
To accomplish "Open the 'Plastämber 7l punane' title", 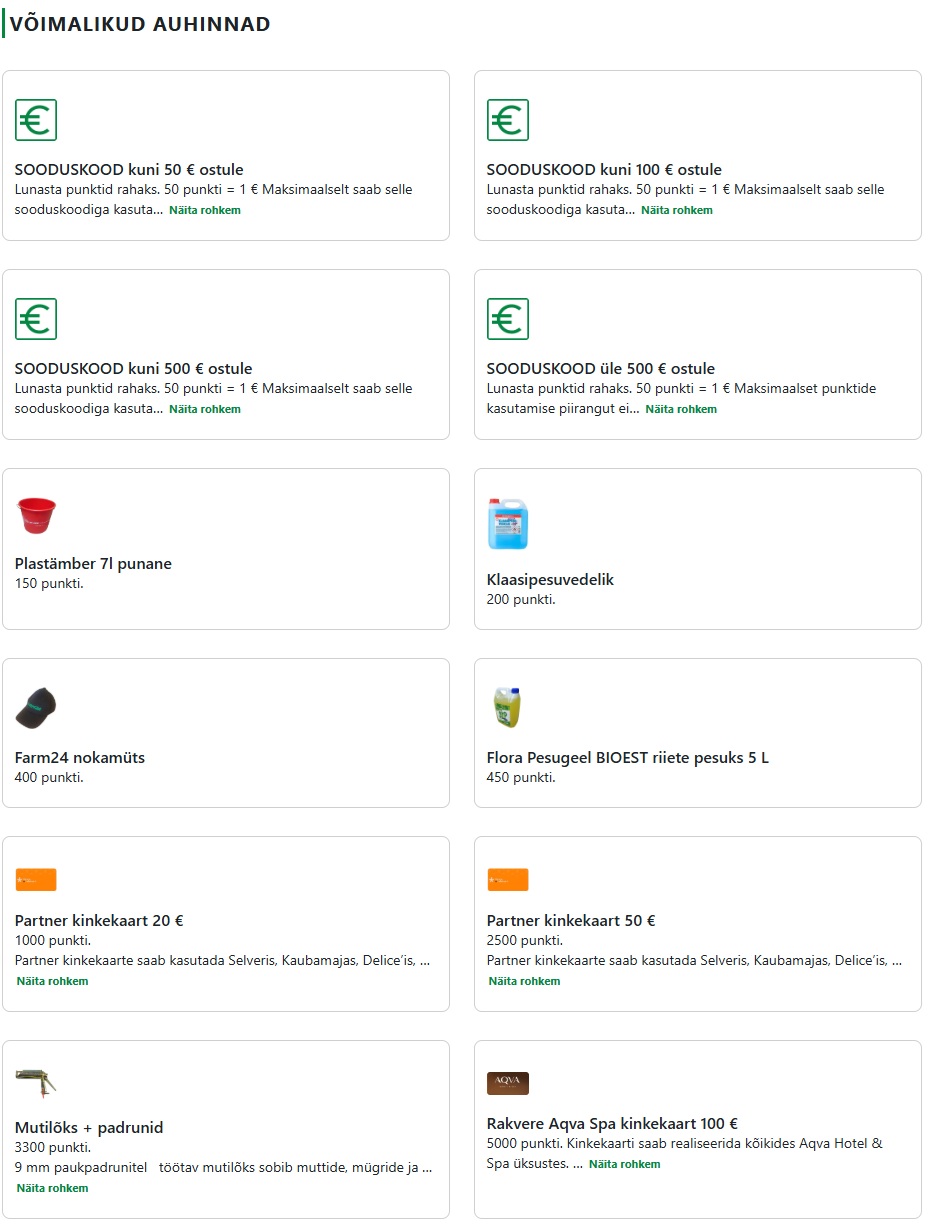I will [x=93, y=564].
